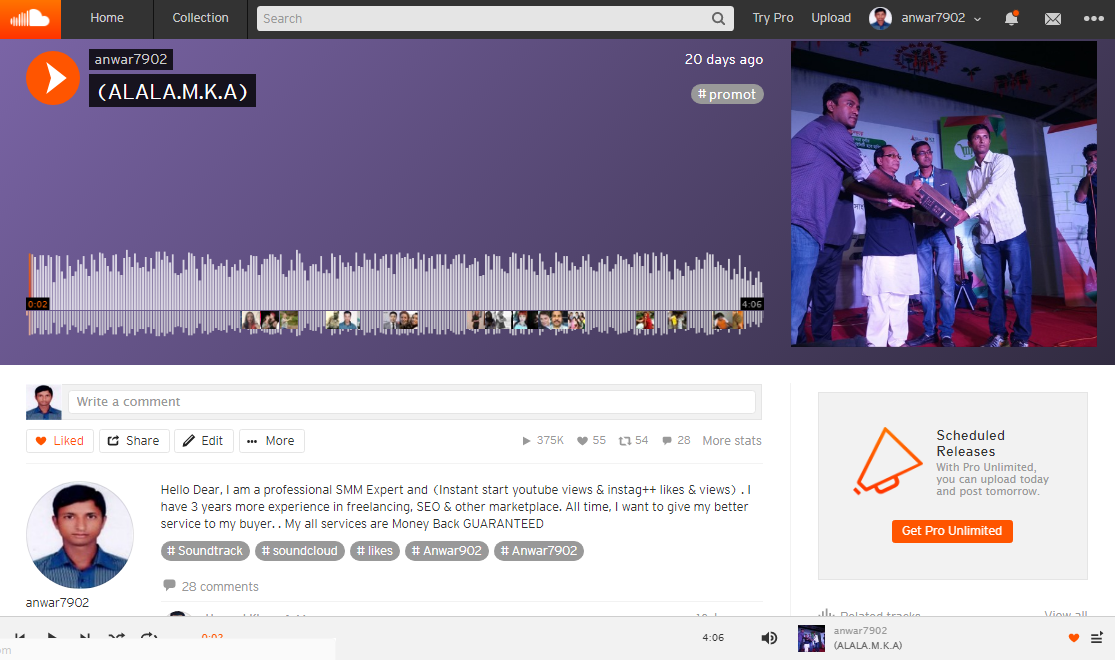Click the commenter avatar beside comment box
1115x660 pixels.
click(x=43, y=402)
